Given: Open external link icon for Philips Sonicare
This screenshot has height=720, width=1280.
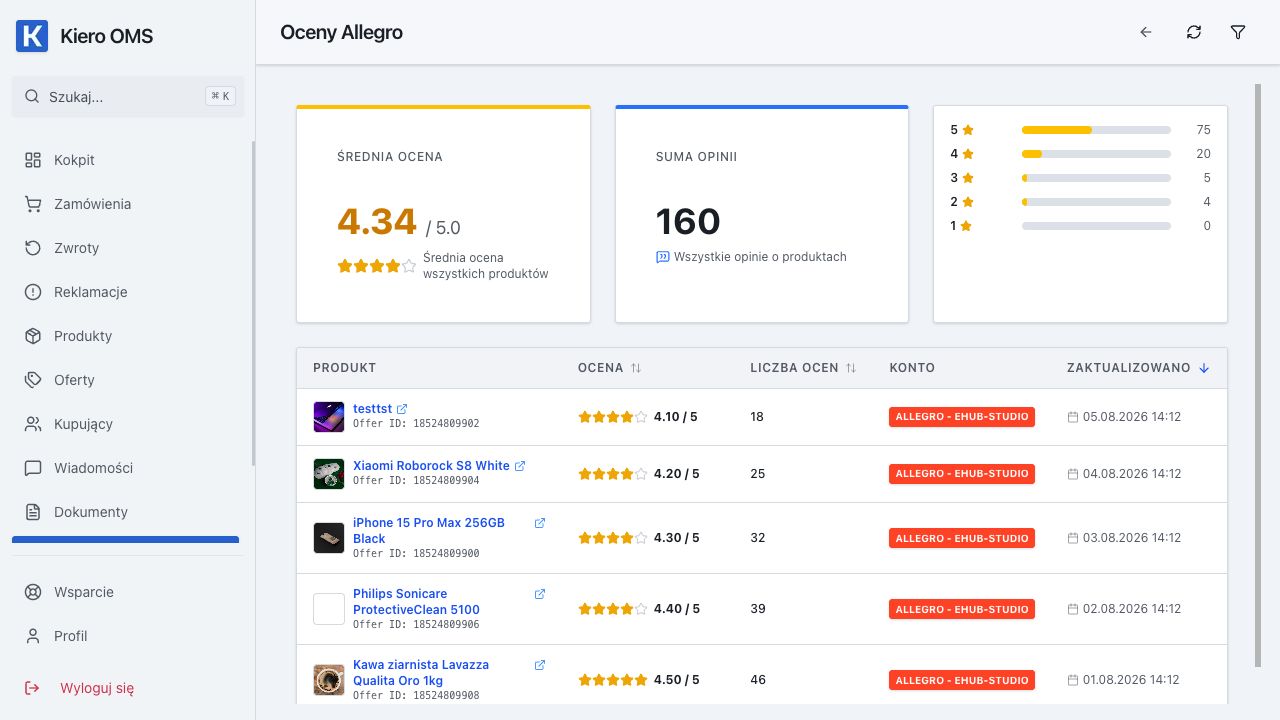Looking at the screenshot, I should (x=540, y=594).
